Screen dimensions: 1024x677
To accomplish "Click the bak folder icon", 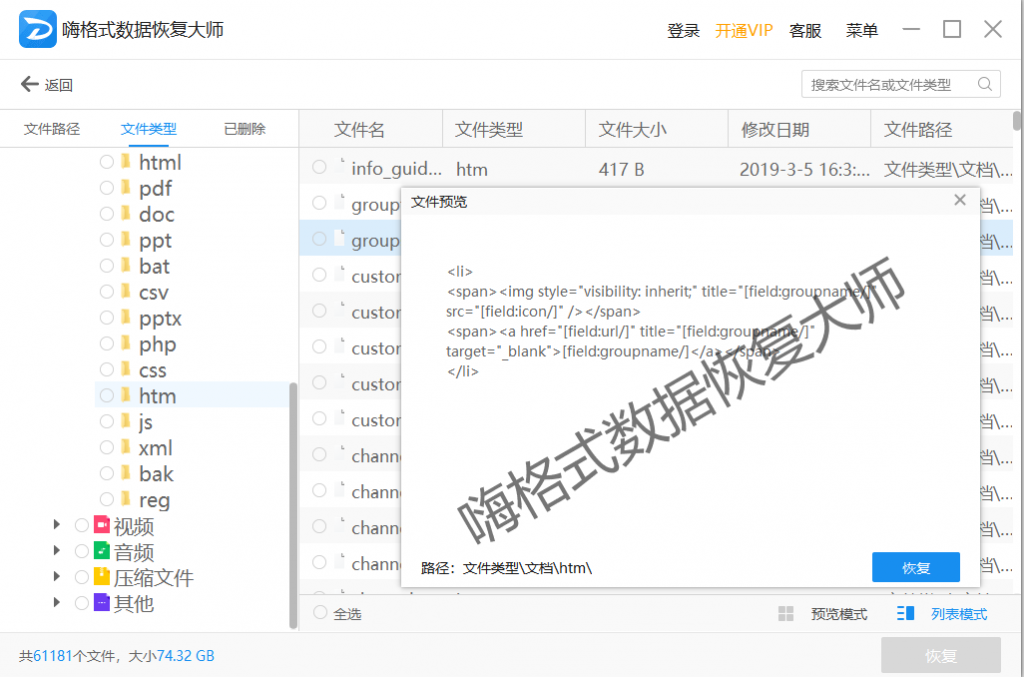I will point(126,473).
